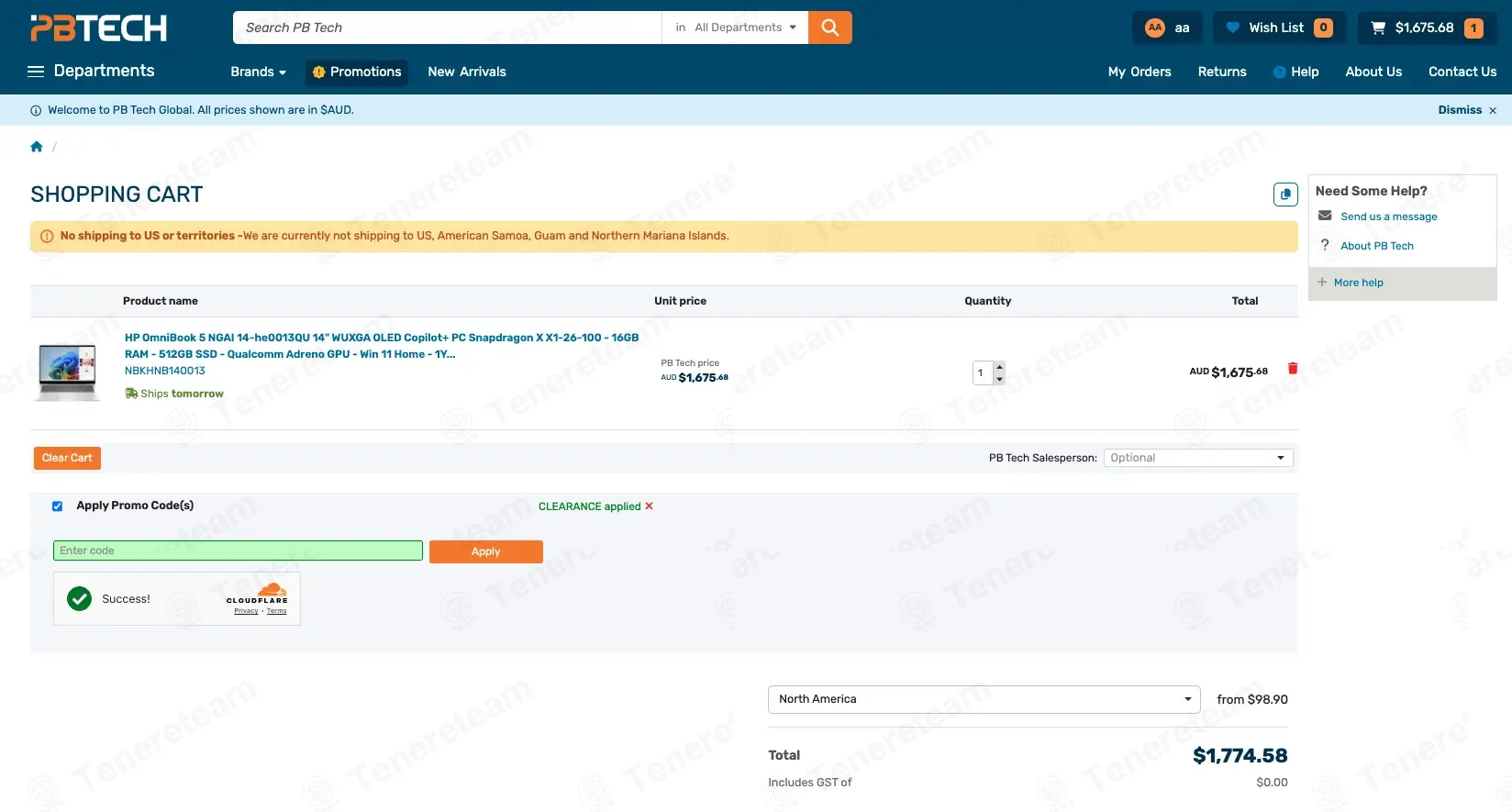Remove CLEARANCE promo code with red X
The width and height of the screenshot is (1512, 812).
(650, 506)
